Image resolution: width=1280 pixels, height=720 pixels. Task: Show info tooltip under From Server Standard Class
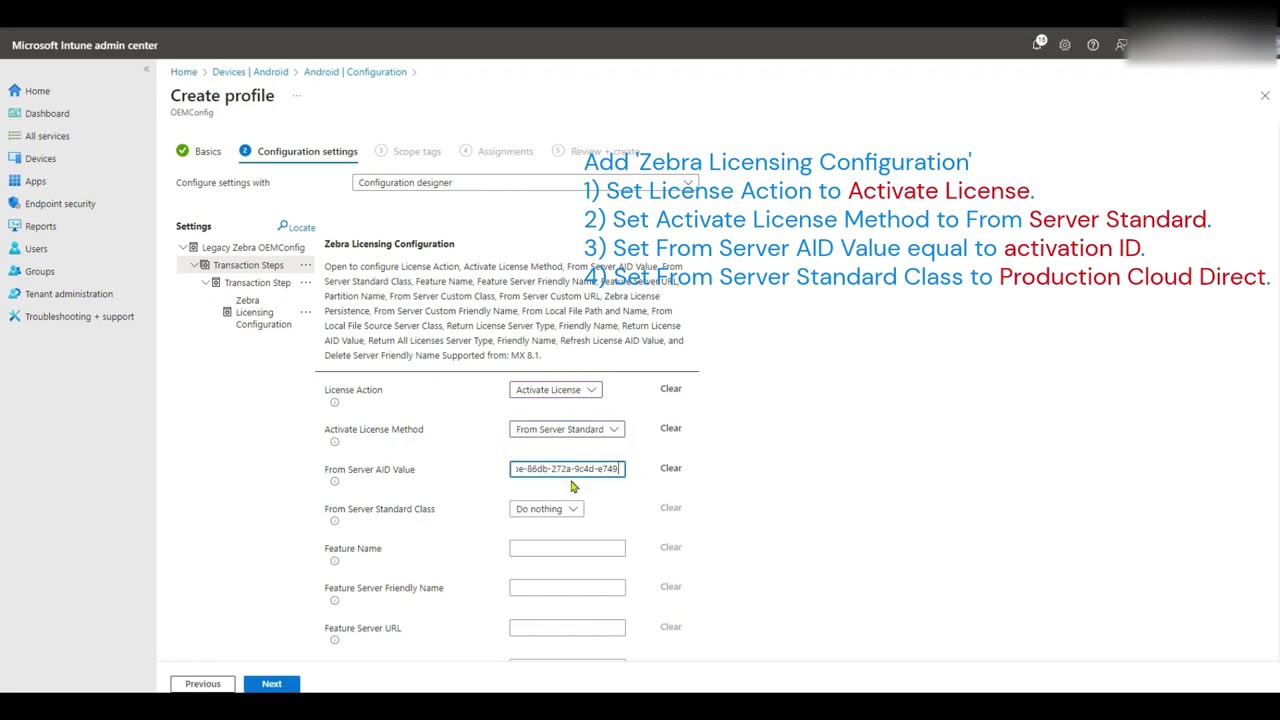335,521
